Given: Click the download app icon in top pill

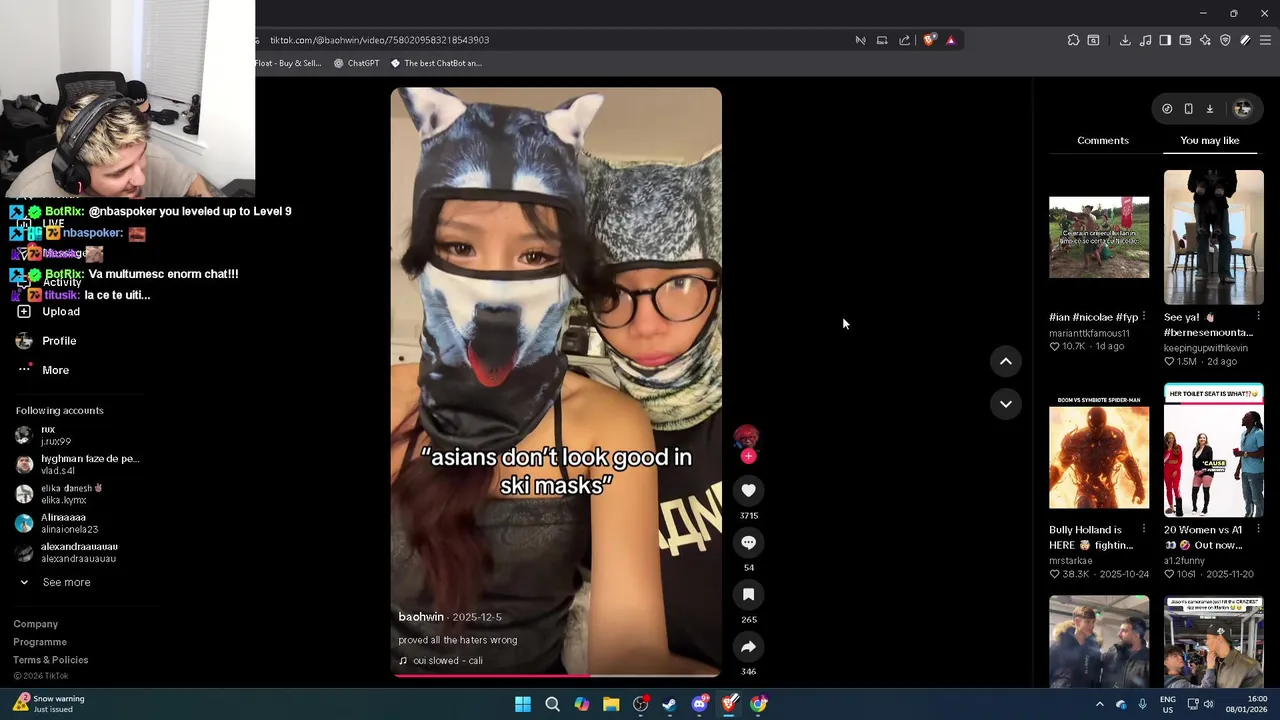Looking at the screenshot, I should [x=1209, y=109].
